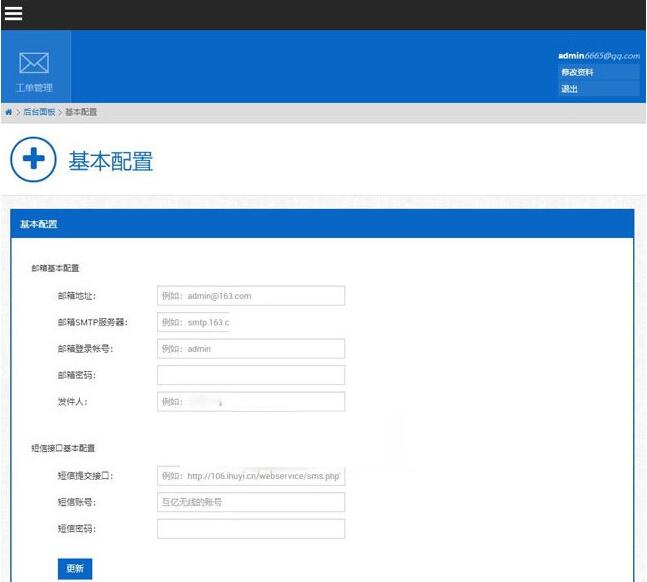Click the home icon in the breadcrumb
The width and height of the screenshot is (647, 582).
(8, 113)
